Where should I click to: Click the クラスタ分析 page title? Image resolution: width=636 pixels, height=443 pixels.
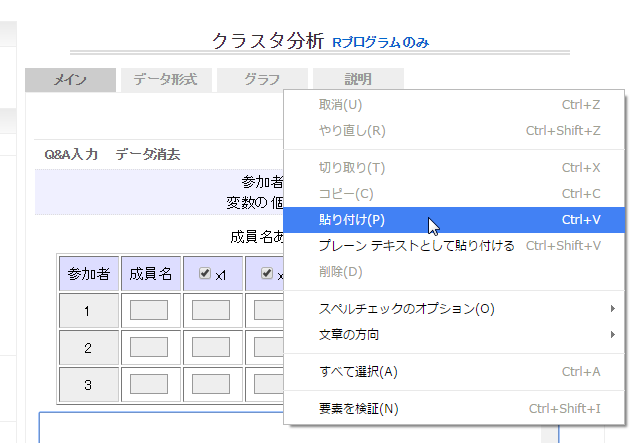pos(268,41)
